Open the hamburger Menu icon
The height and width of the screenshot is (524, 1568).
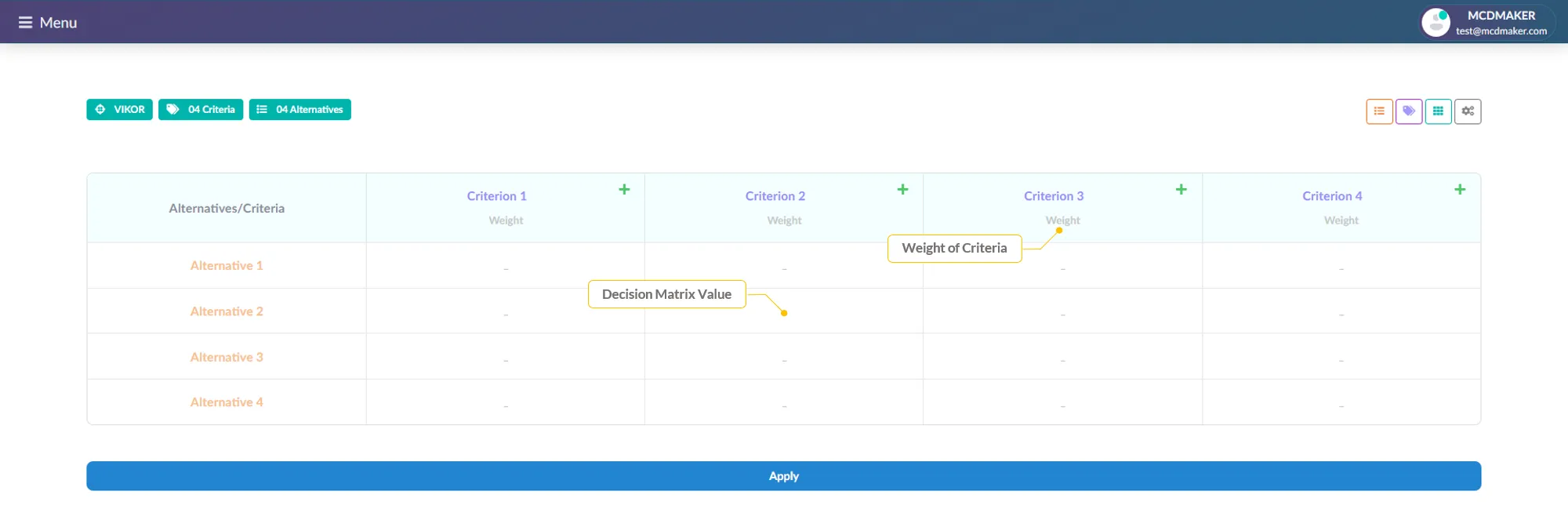[25, 23]
